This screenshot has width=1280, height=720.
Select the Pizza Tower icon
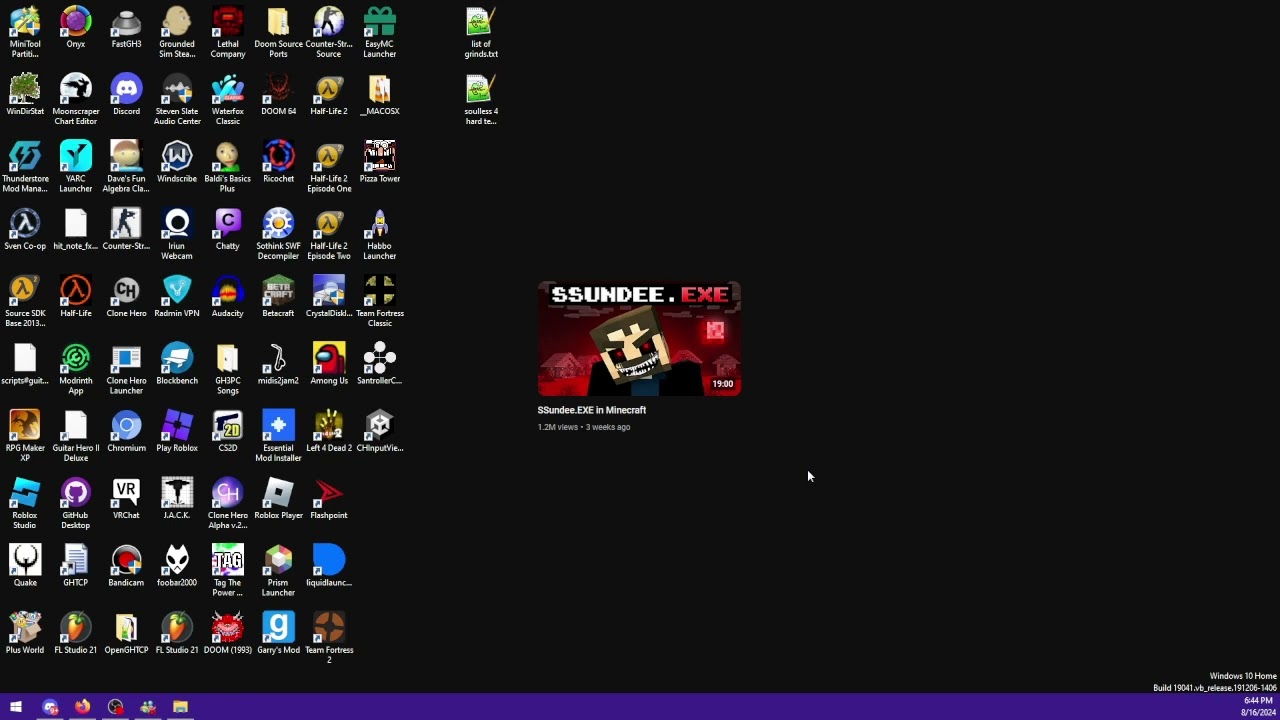(x=379, y=162)
